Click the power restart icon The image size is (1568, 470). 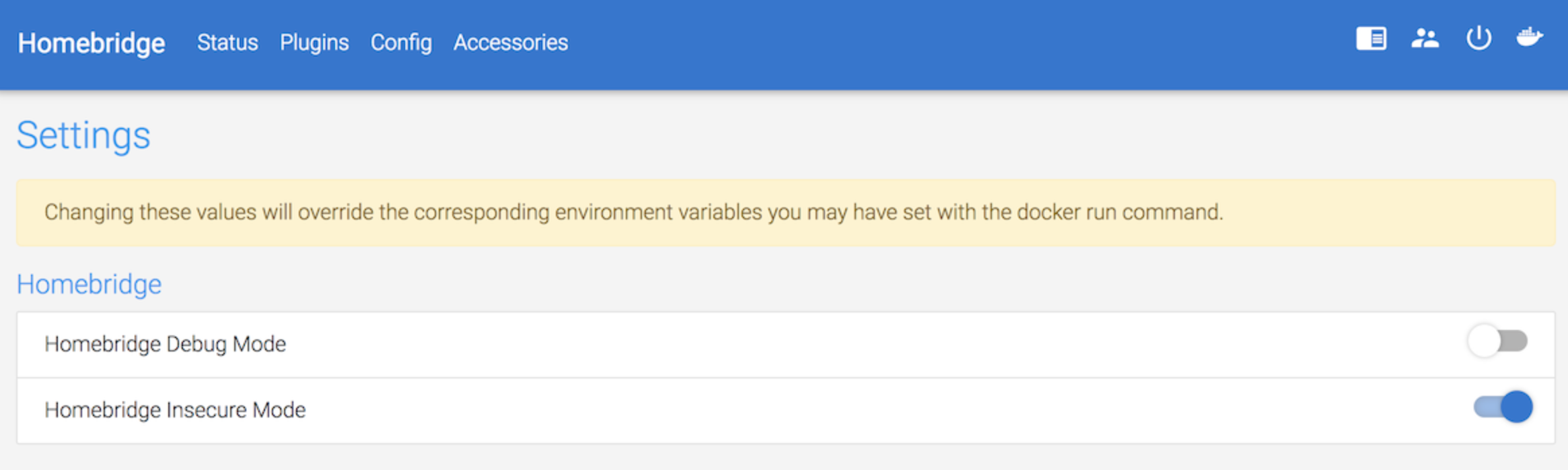(x=1478, y=39)
